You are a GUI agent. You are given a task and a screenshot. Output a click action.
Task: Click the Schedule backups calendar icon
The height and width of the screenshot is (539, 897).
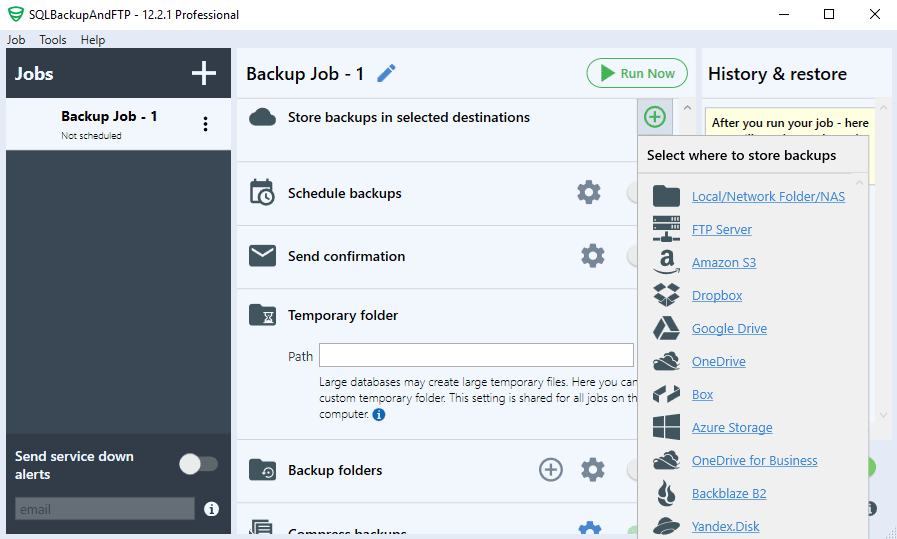[x=263, y=192]
